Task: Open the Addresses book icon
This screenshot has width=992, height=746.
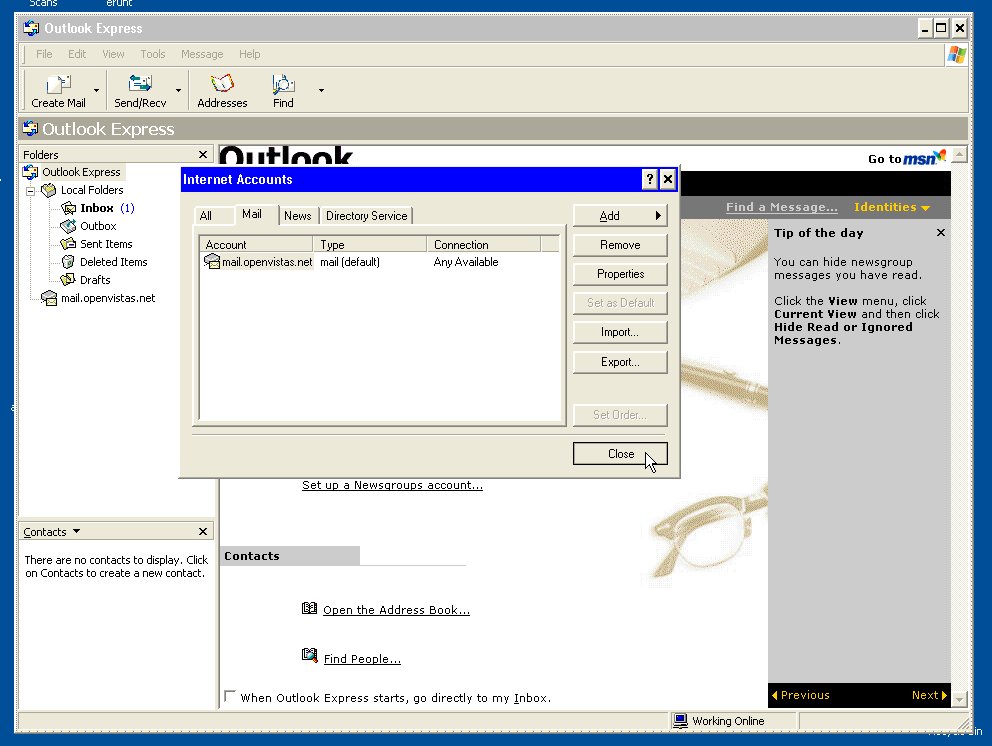Action: point(222,84)
